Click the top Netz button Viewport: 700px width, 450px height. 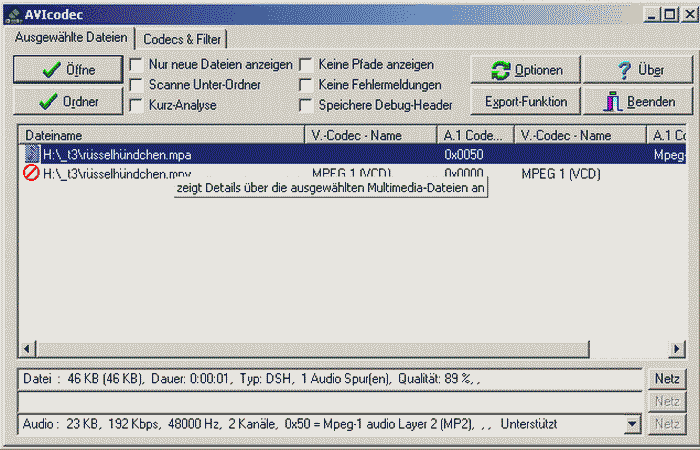(x=667, y=380)
